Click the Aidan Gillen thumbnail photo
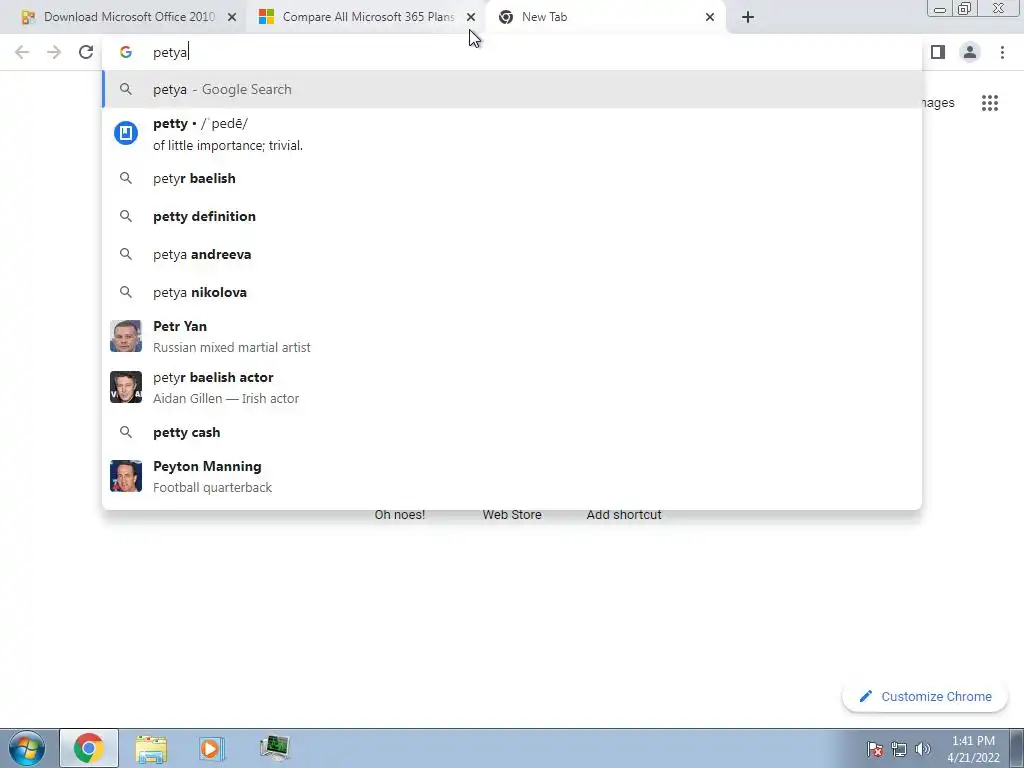This screenshot has height=768, width=1024. 126,387
